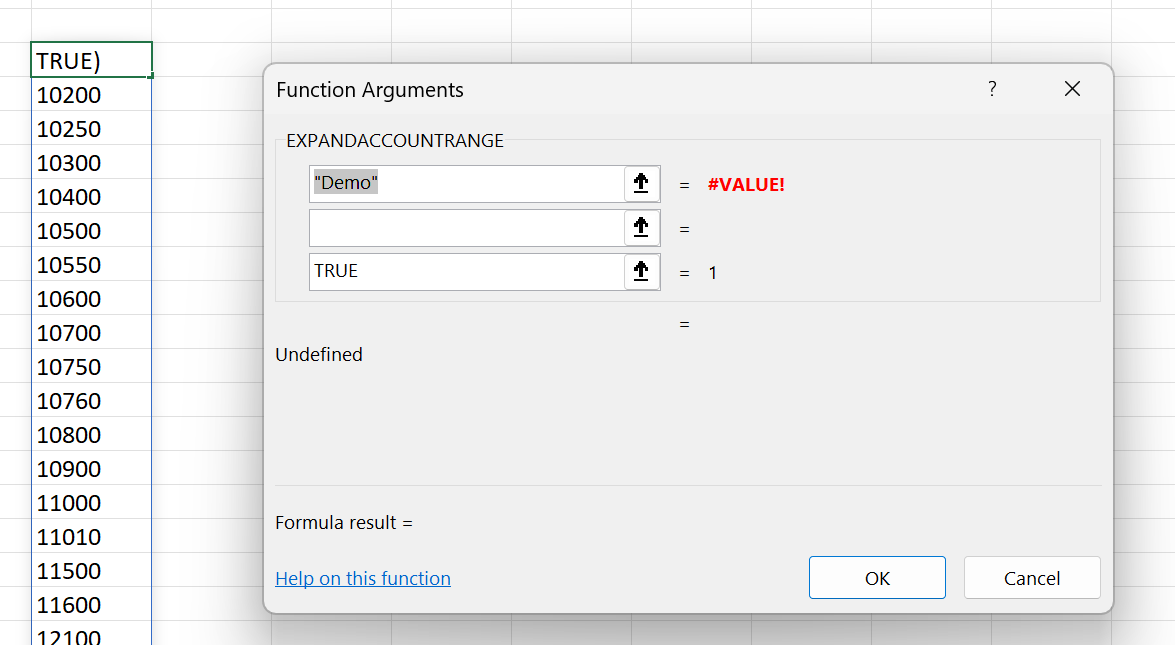Select the cell containing 10300

[x=91, y=163]
